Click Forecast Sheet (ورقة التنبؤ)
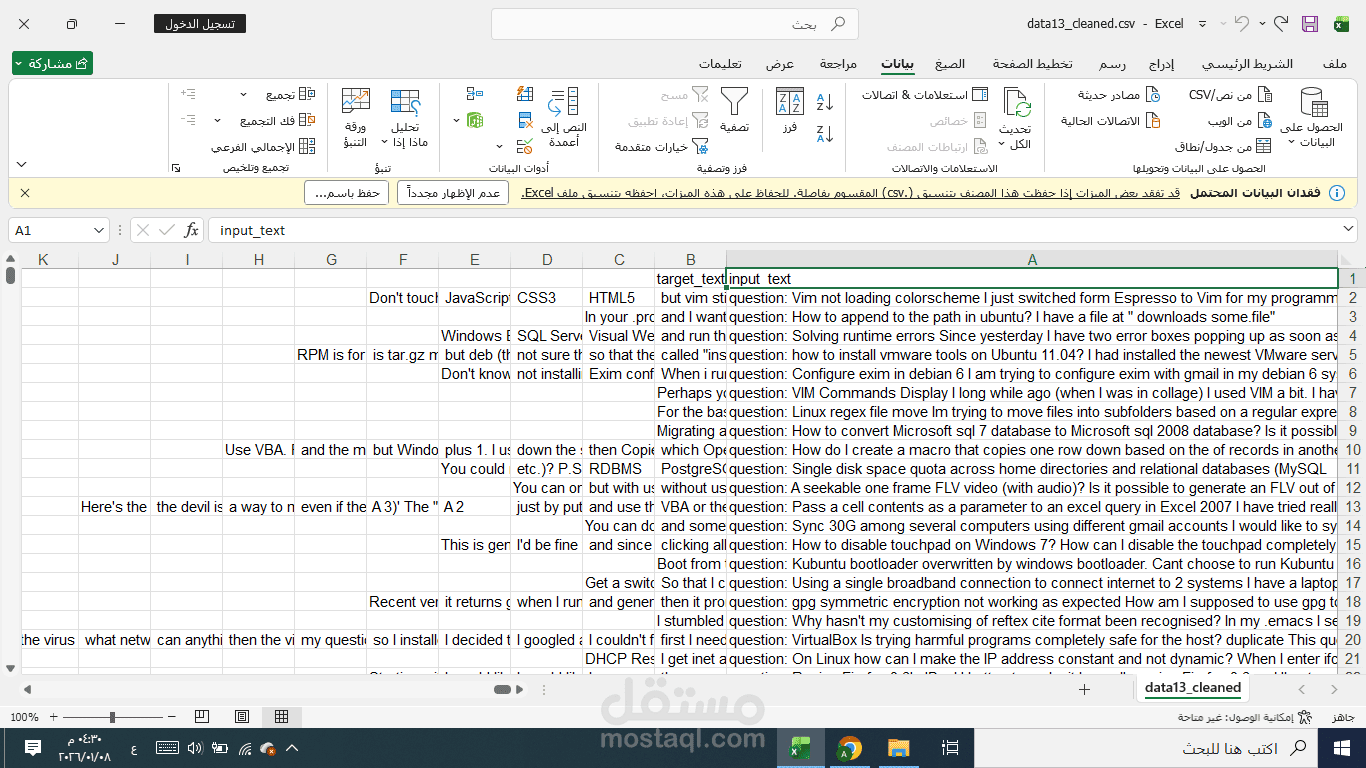The width and height of the screenshot is (1366, 768). [356, 118]
